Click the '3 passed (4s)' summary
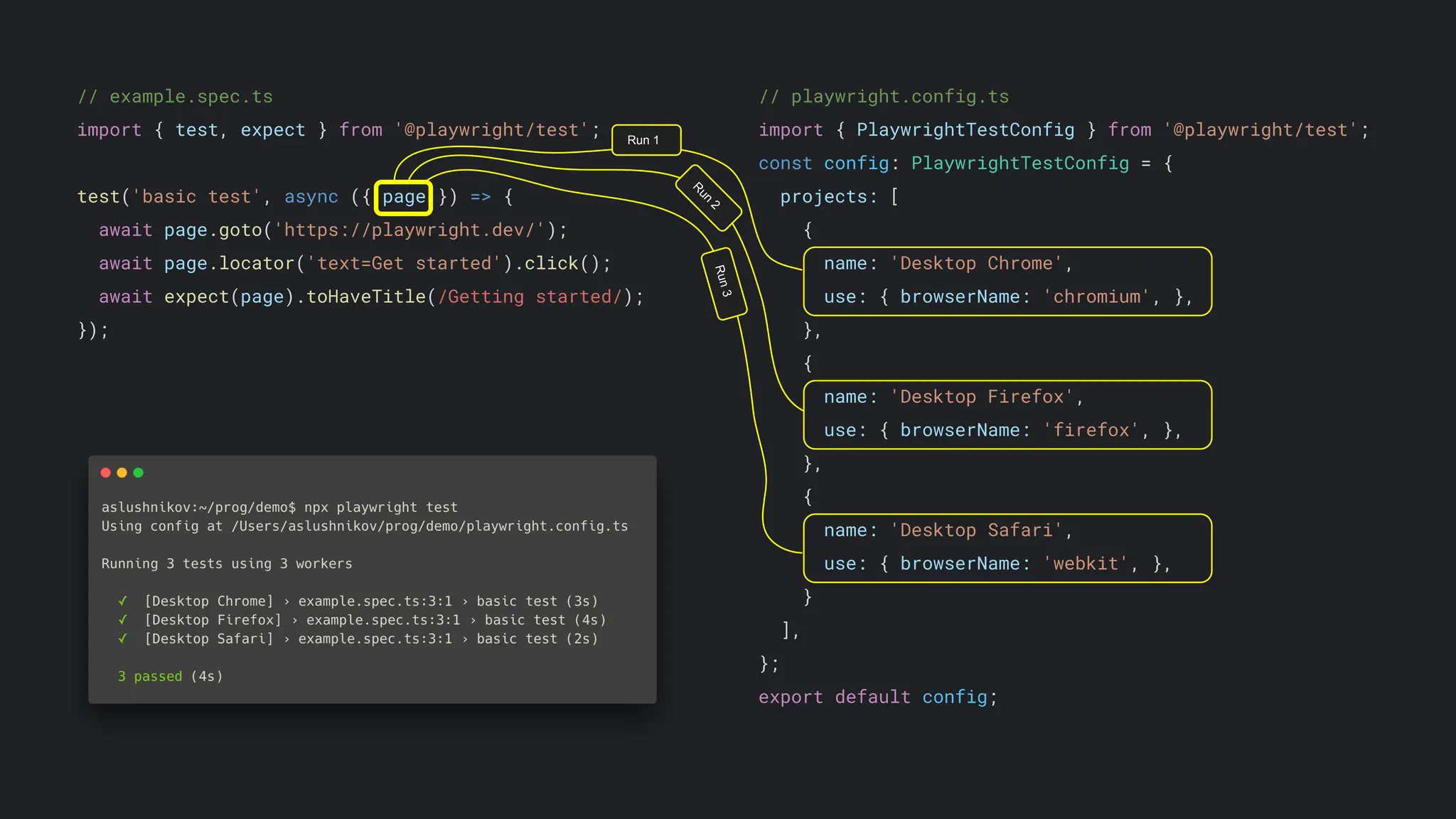 point(170,676)
